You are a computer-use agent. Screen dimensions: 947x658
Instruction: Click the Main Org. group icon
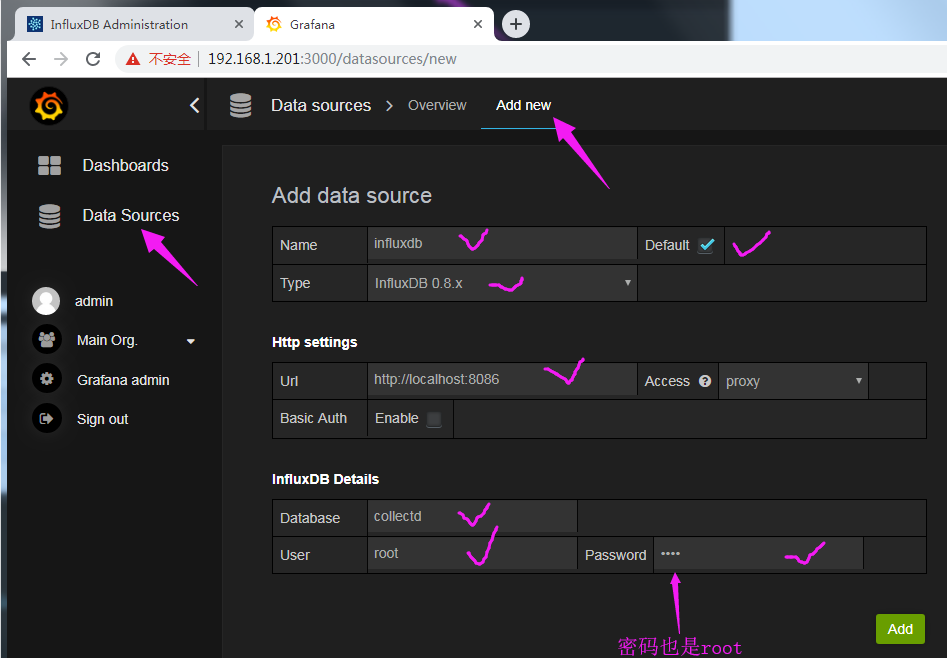coord(47,340)
